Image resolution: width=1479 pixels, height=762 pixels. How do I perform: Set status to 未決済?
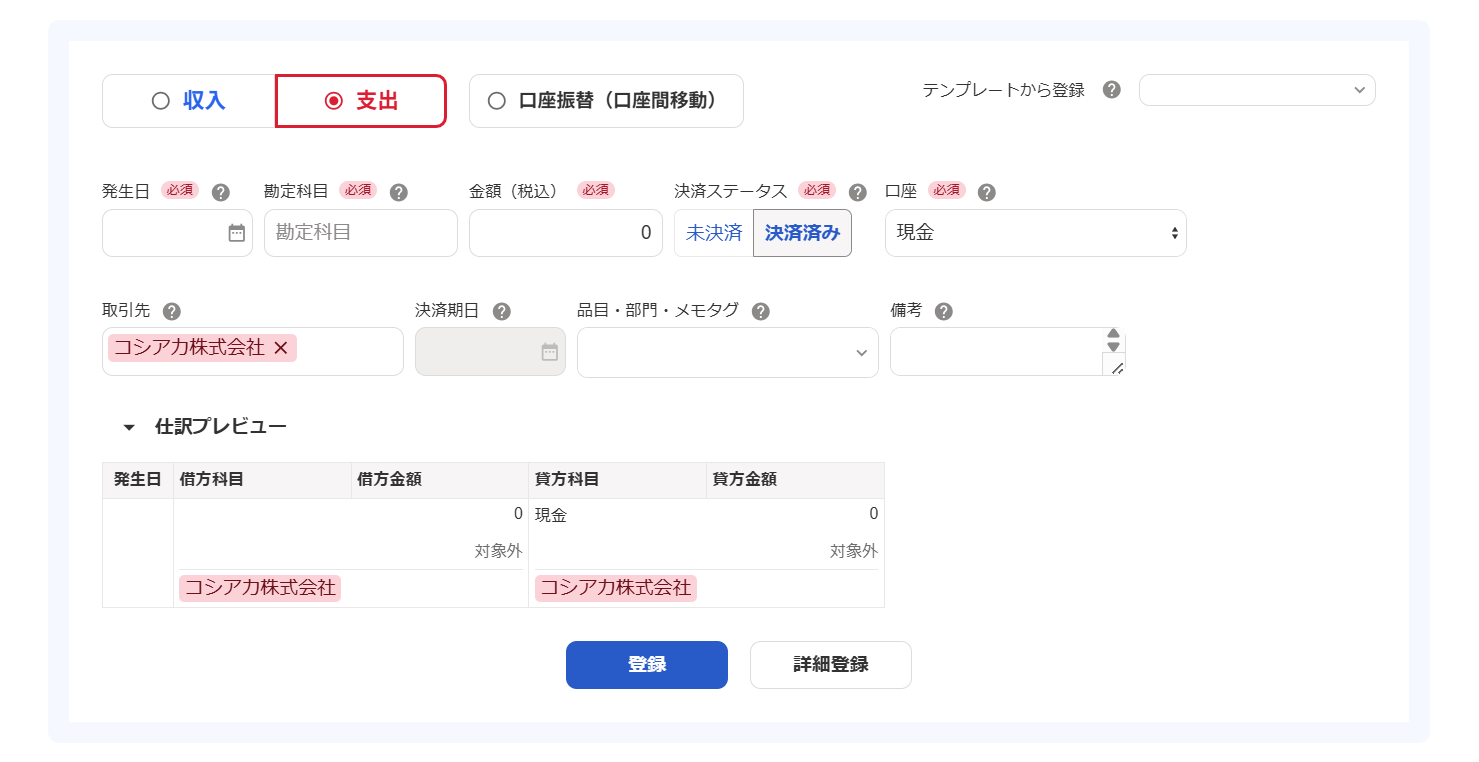714,233
